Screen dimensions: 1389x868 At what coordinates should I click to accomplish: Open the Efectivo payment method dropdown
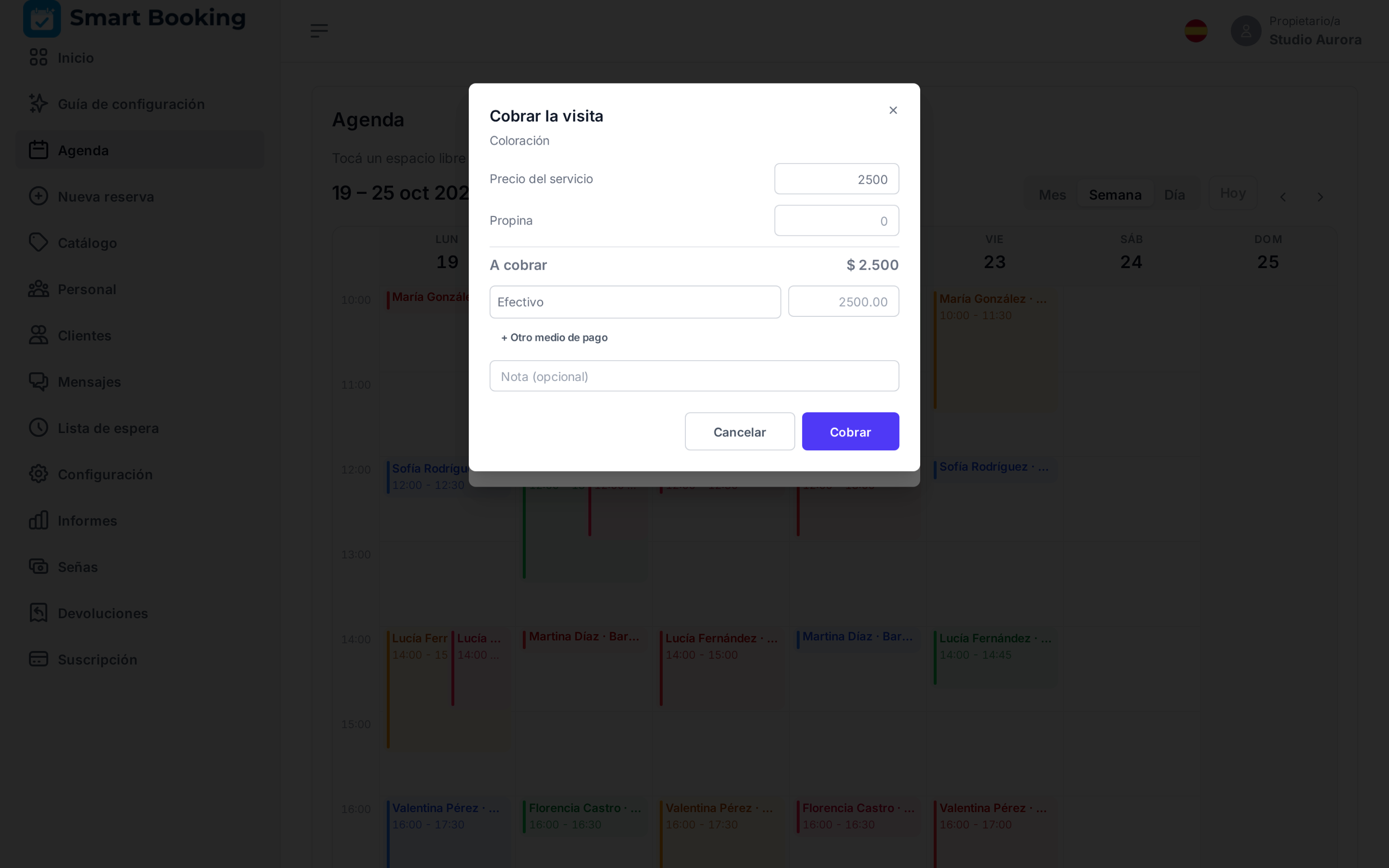tap(635, 302)
